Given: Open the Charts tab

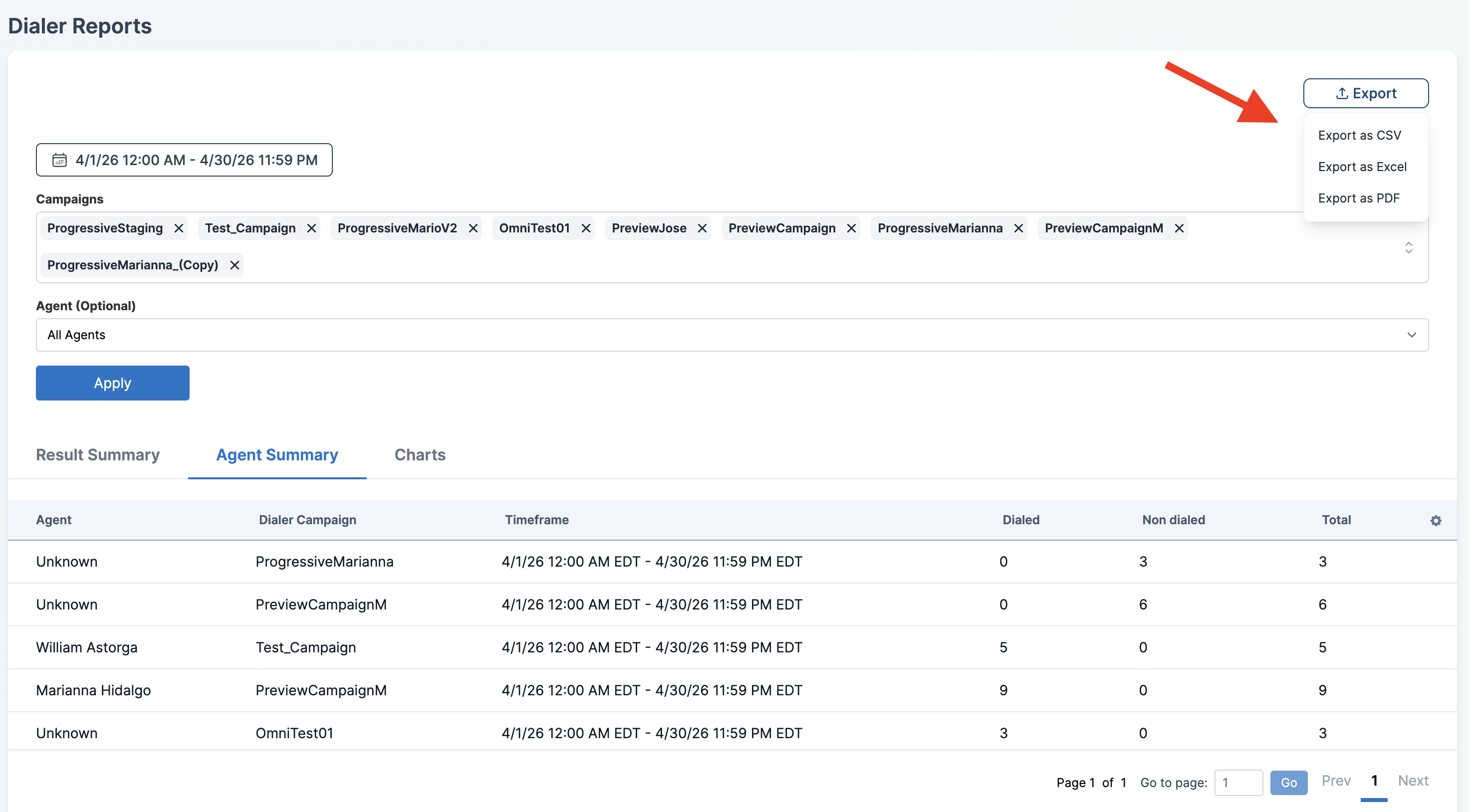Looking at the screenshot, I should pyautogui.click(x=420, y=455).
